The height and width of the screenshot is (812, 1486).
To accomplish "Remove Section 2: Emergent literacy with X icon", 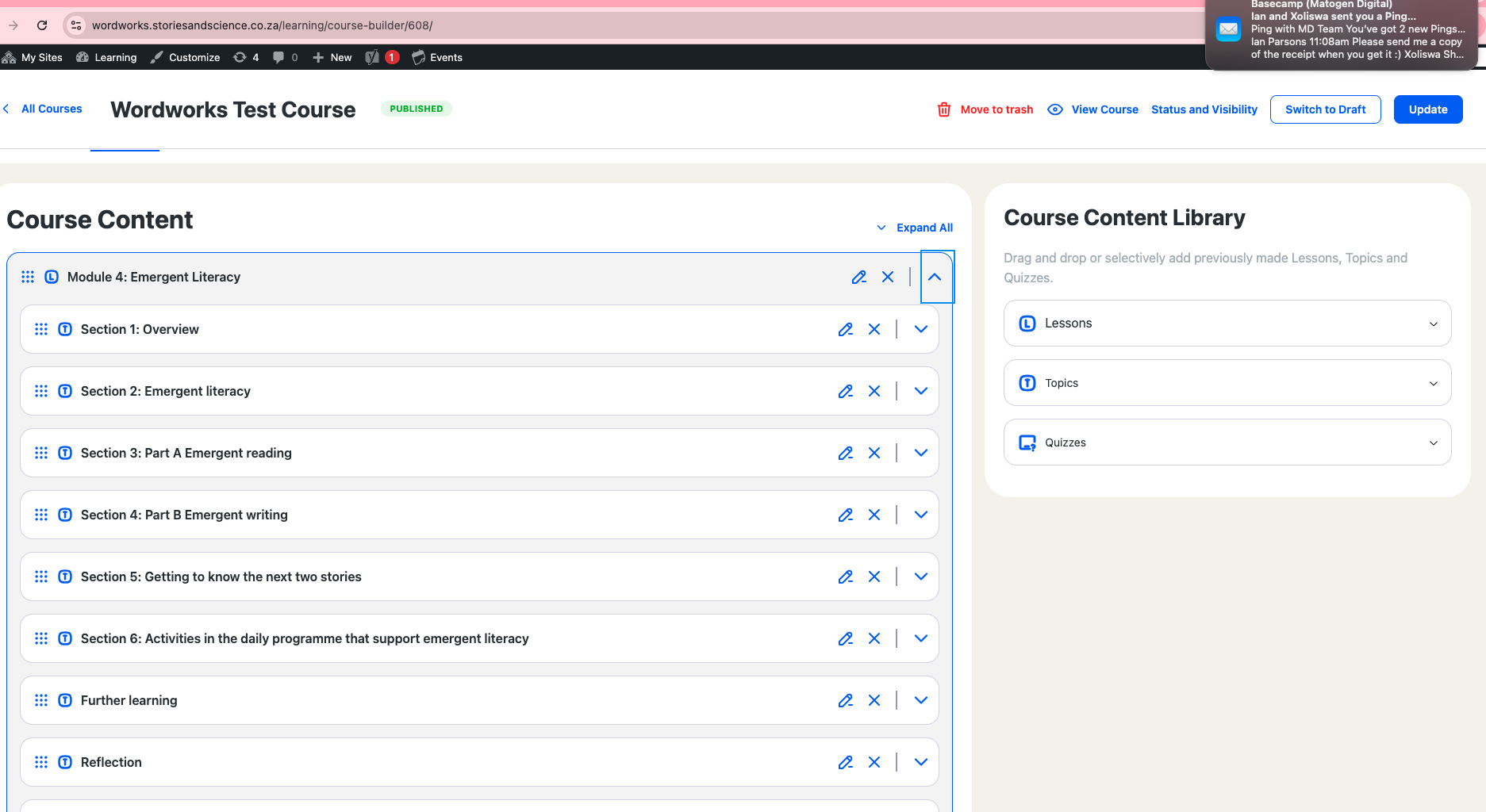I will click(x=874, y=391).
